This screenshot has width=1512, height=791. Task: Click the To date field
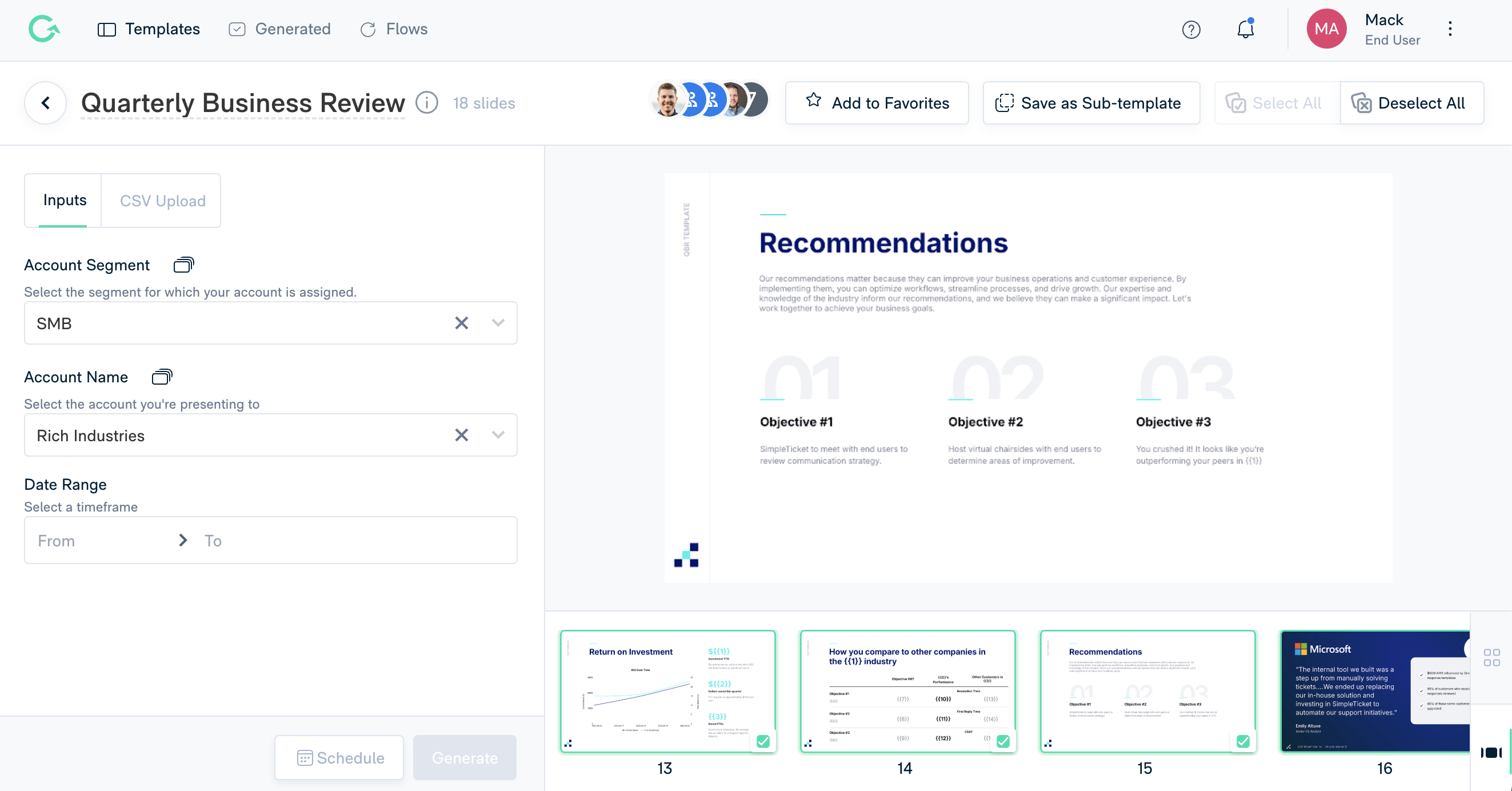coord(352,540)
